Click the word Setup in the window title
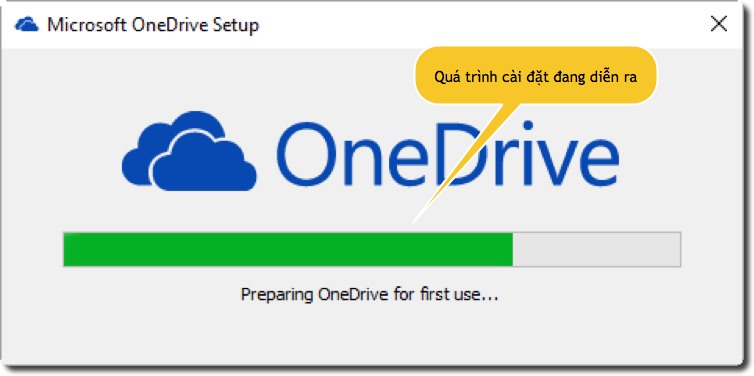 [236, 25]
